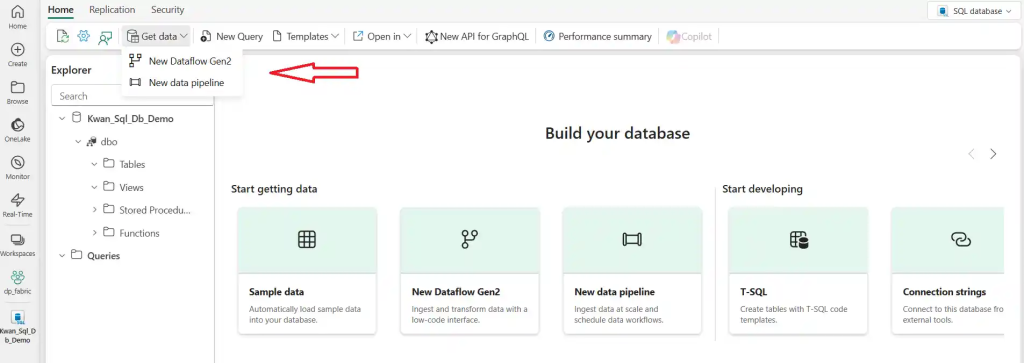Choose New Dataflow Gen2 menu item
The image size is (1024, 363).
[182, 61]
